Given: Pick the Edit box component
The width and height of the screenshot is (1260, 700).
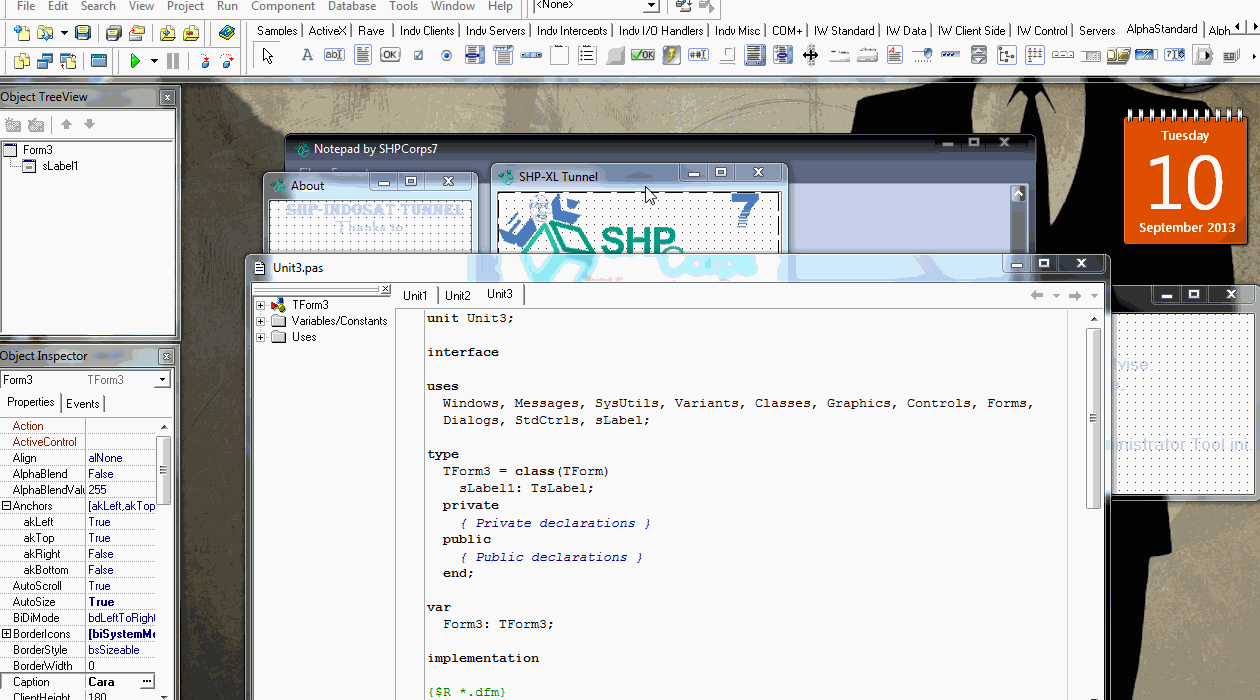Looking at the screenshot, I should [x=334, y=56].
